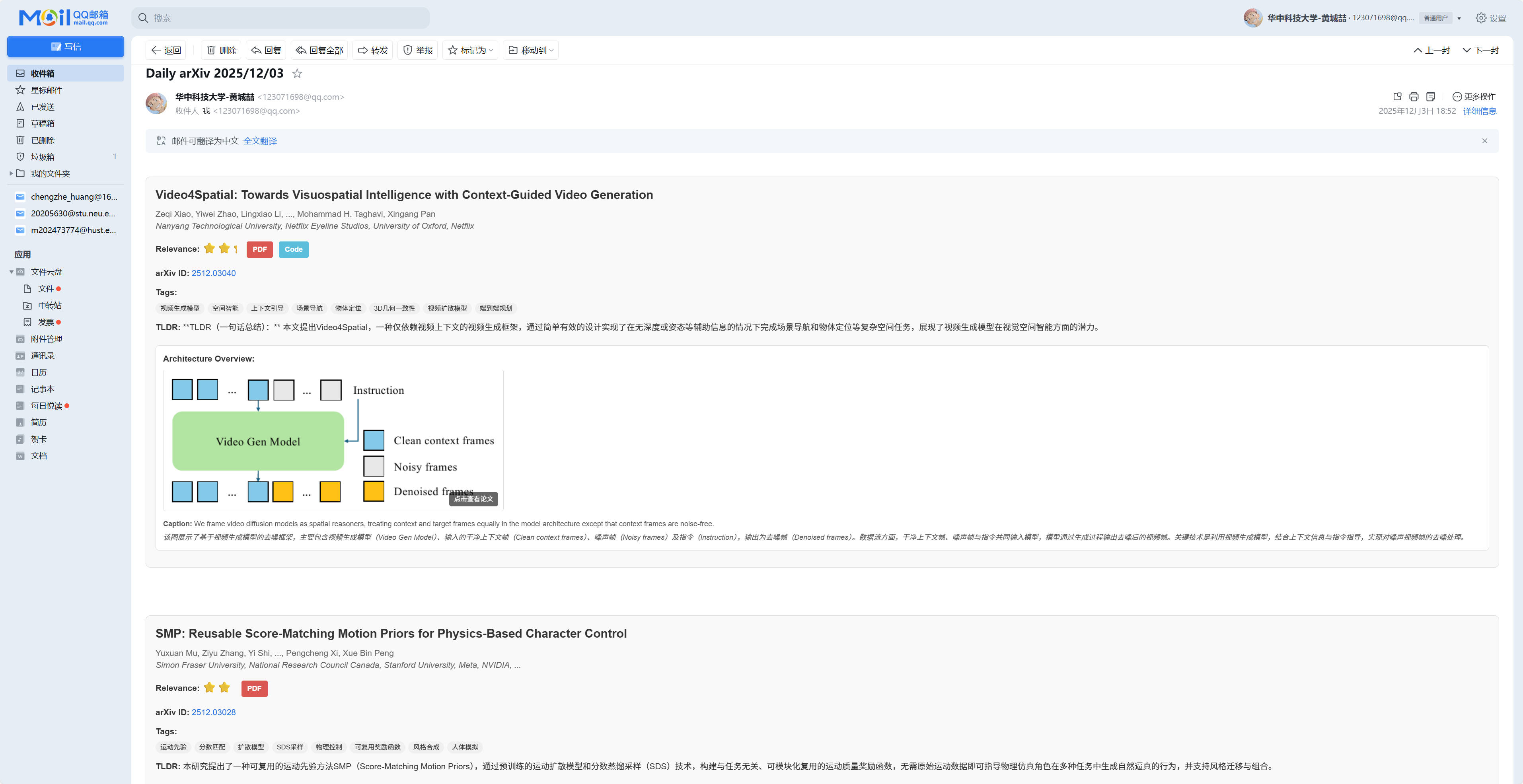Open the 更多操作 more actions menu

[x=1474, y=96]
